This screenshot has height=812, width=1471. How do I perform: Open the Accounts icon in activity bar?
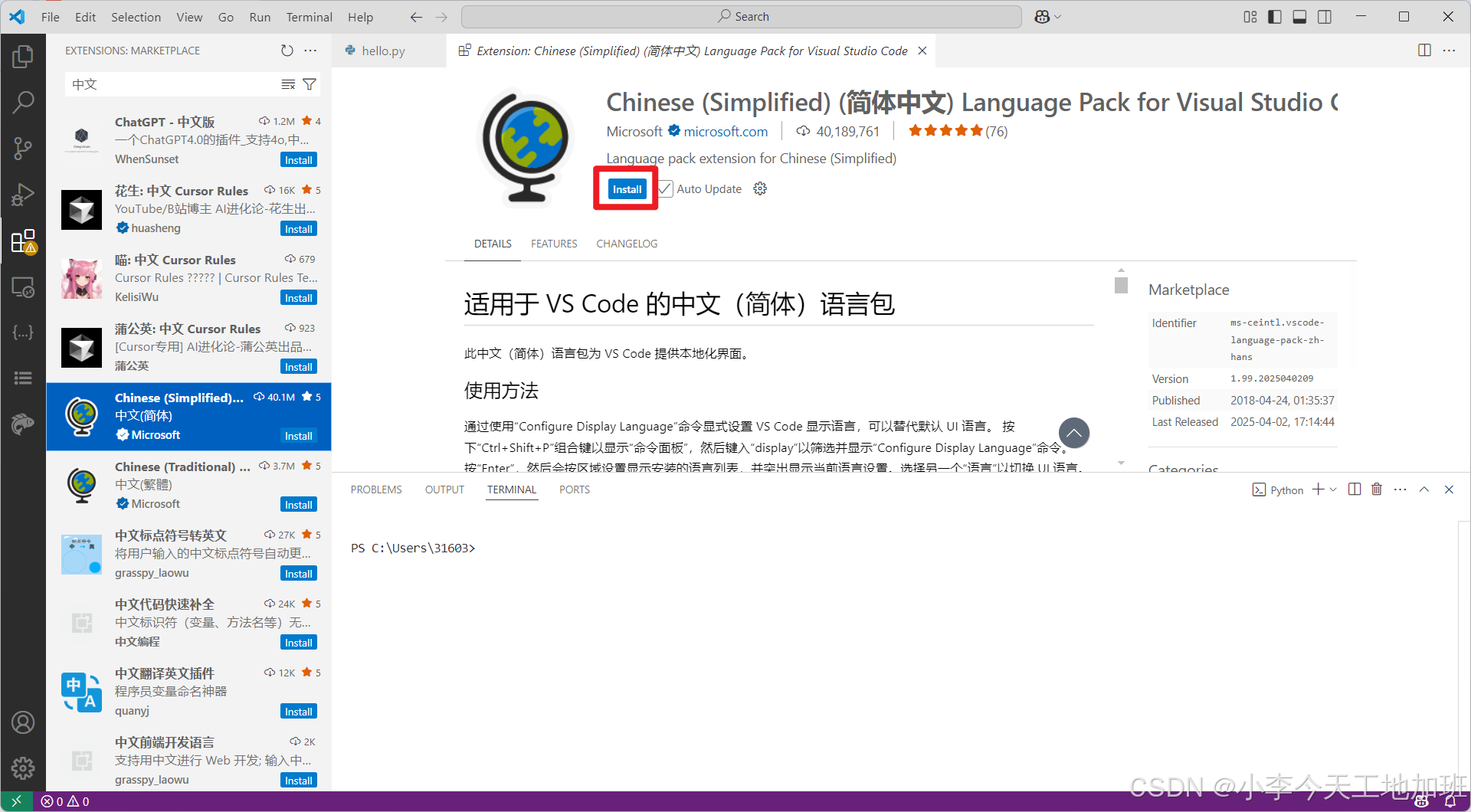tap(23, 722)
